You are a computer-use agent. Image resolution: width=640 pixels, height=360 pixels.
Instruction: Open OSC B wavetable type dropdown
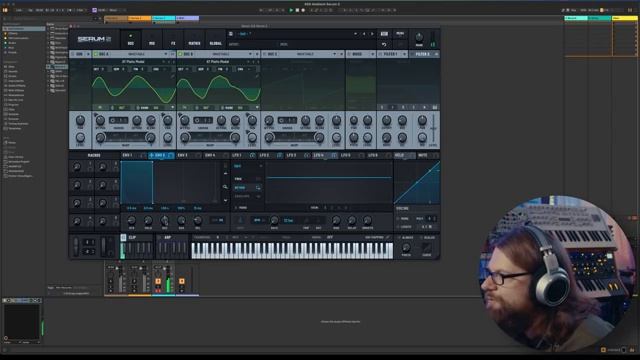click(x=250, y=54)
